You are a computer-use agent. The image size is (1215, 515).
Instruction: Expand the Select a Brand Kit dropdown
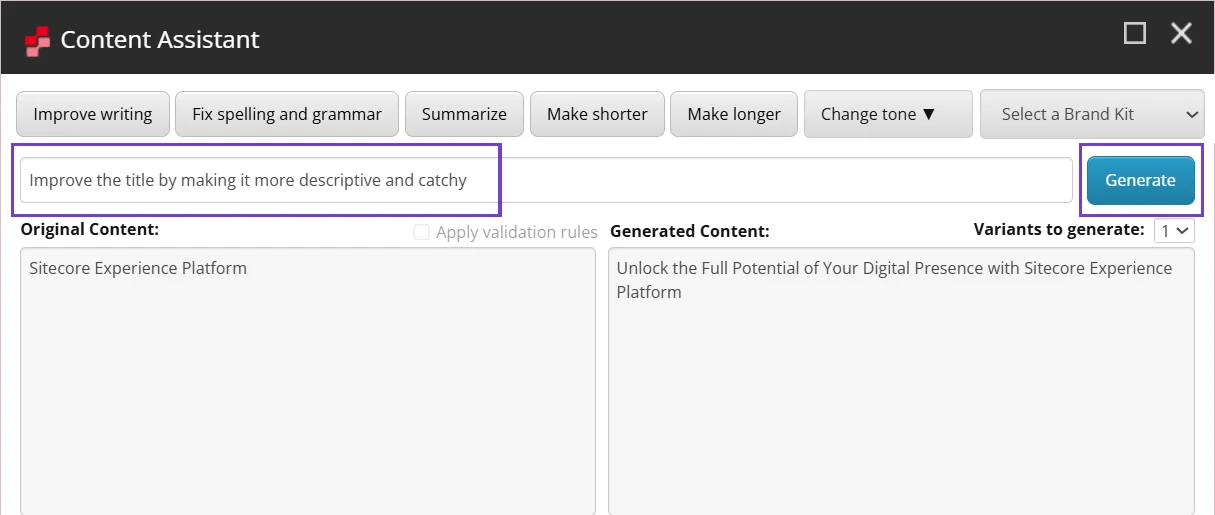(x=1092, y=114)
